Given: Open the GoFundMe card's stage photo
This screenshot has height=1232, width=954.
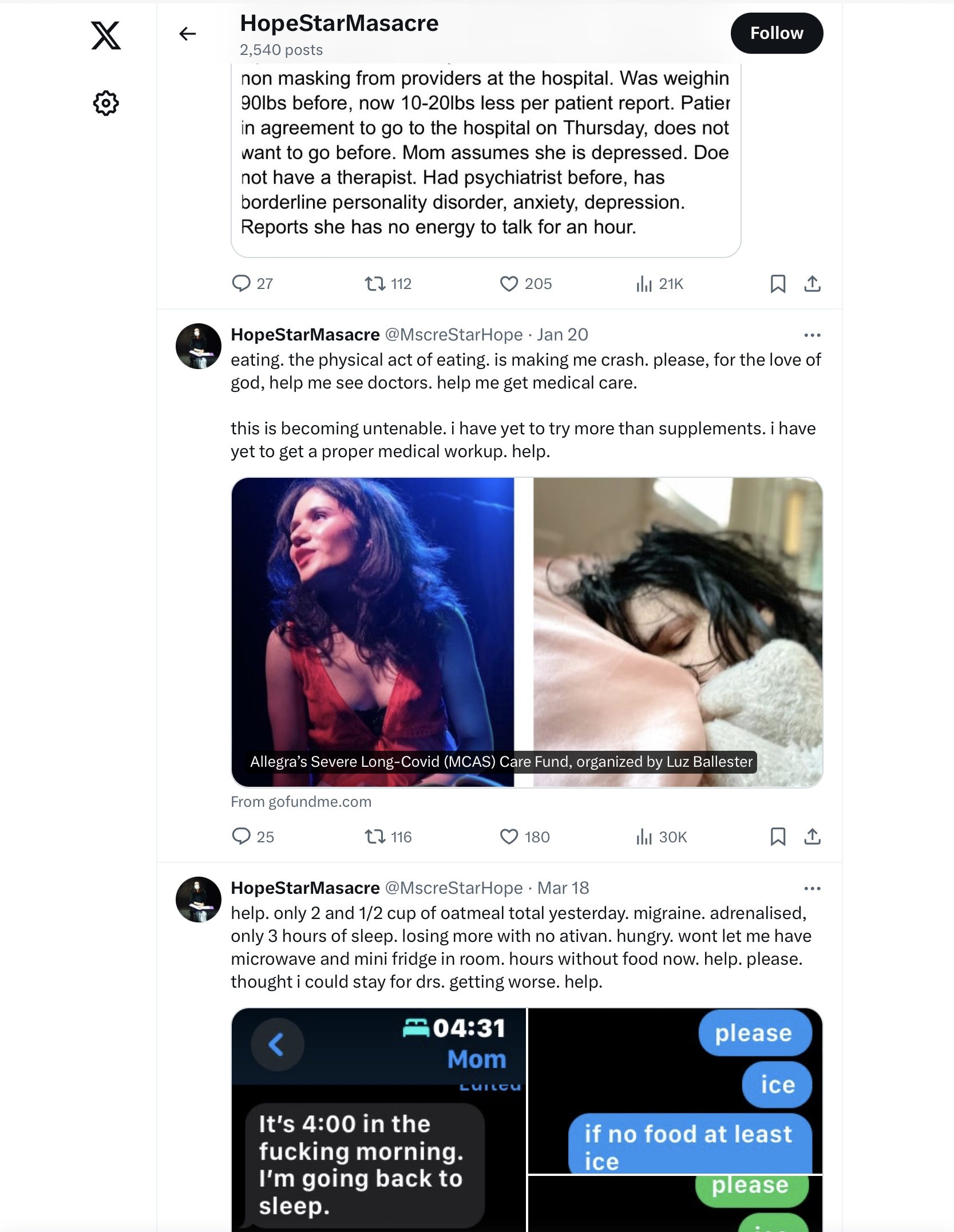Looking at the screenshot, I should point(373,632).
